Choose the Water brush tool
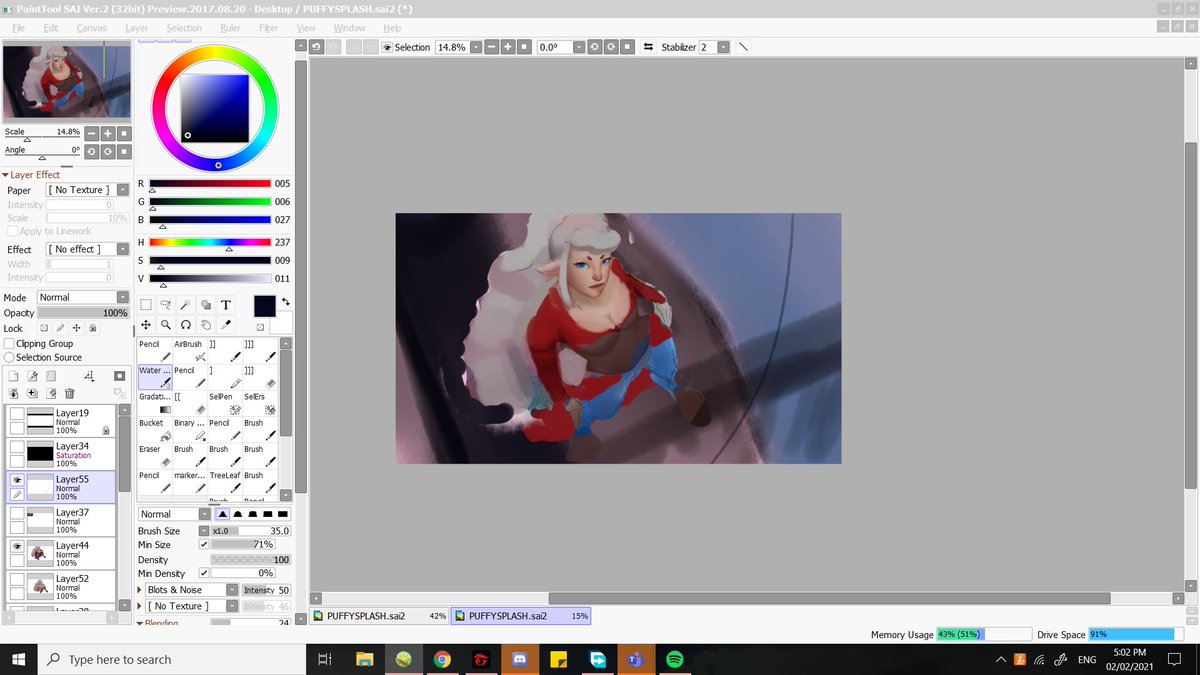 click(155, 377)
